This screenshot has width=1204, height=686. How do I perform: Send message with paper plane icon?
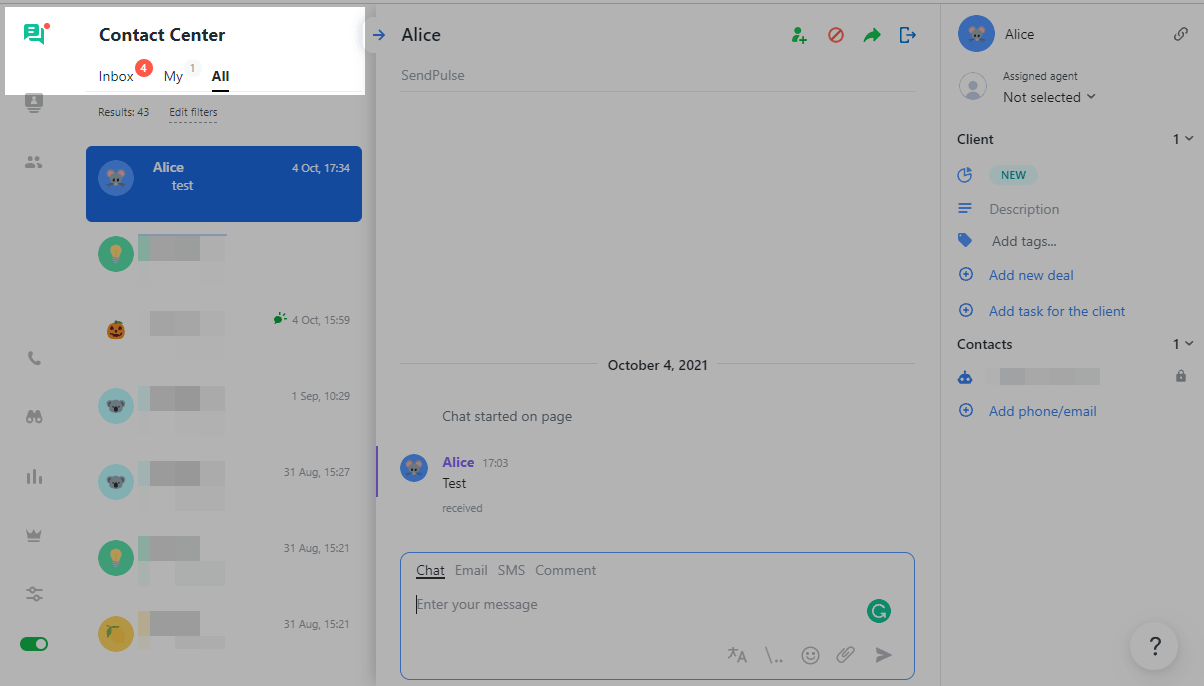point(883,655)
